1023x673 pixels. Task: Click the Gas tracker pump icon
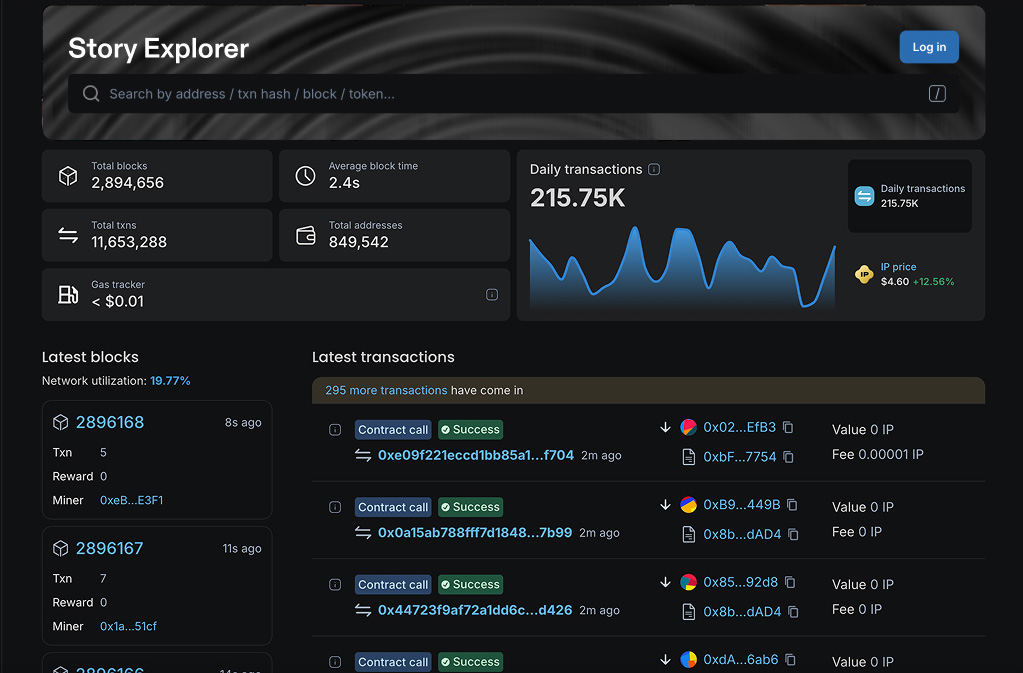point(68,295)
